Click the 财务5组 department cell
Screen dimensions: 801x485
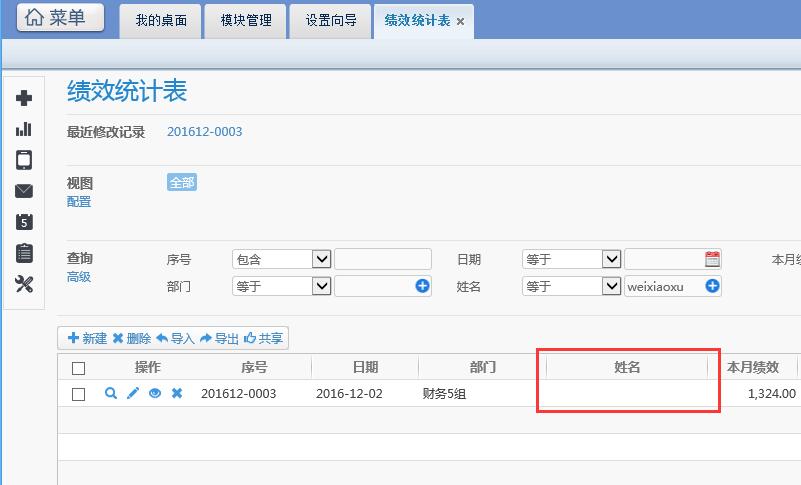444,394
